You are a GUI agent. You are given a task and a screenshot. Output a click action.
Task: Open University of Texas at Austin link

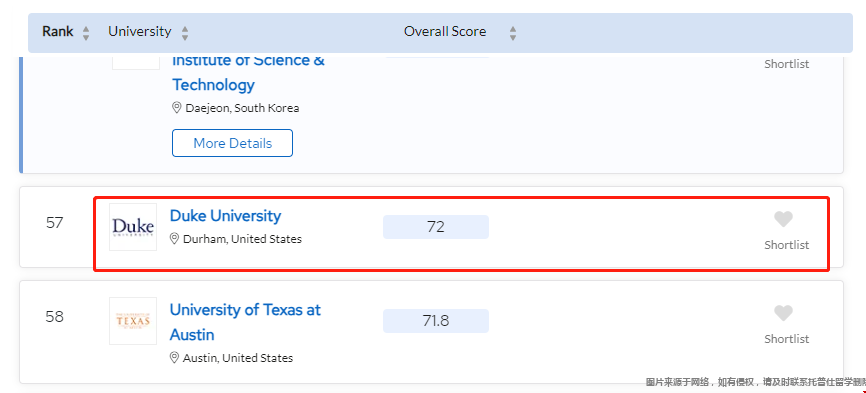click(245, 322)
